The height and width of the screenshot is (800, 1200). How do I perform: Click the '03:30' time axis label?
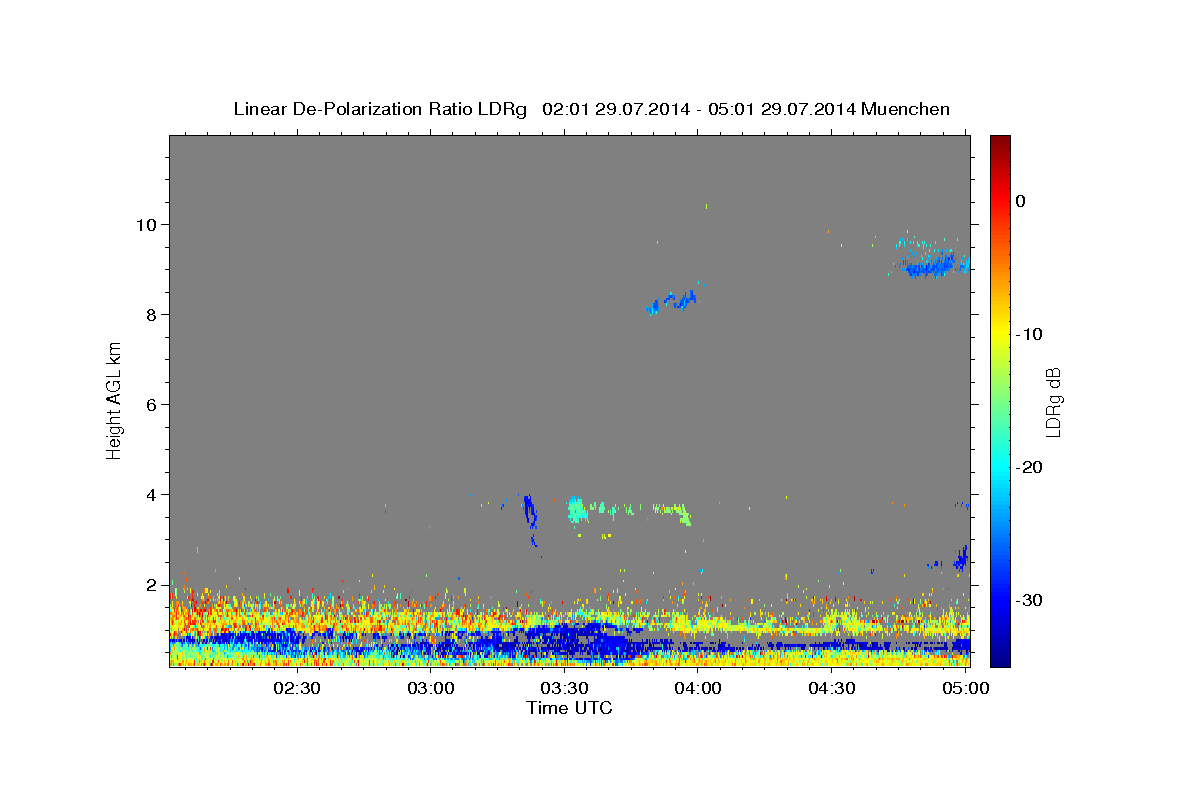point(564,688)
